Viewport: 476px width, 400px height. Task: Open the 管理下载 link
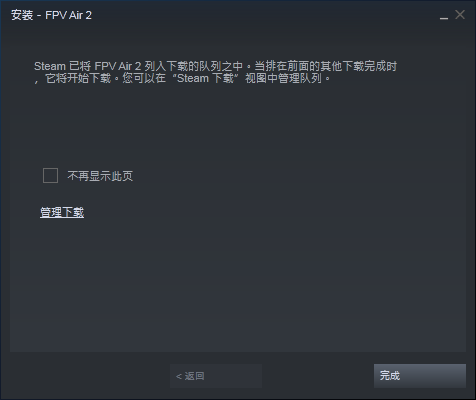[x=62, y=212]
